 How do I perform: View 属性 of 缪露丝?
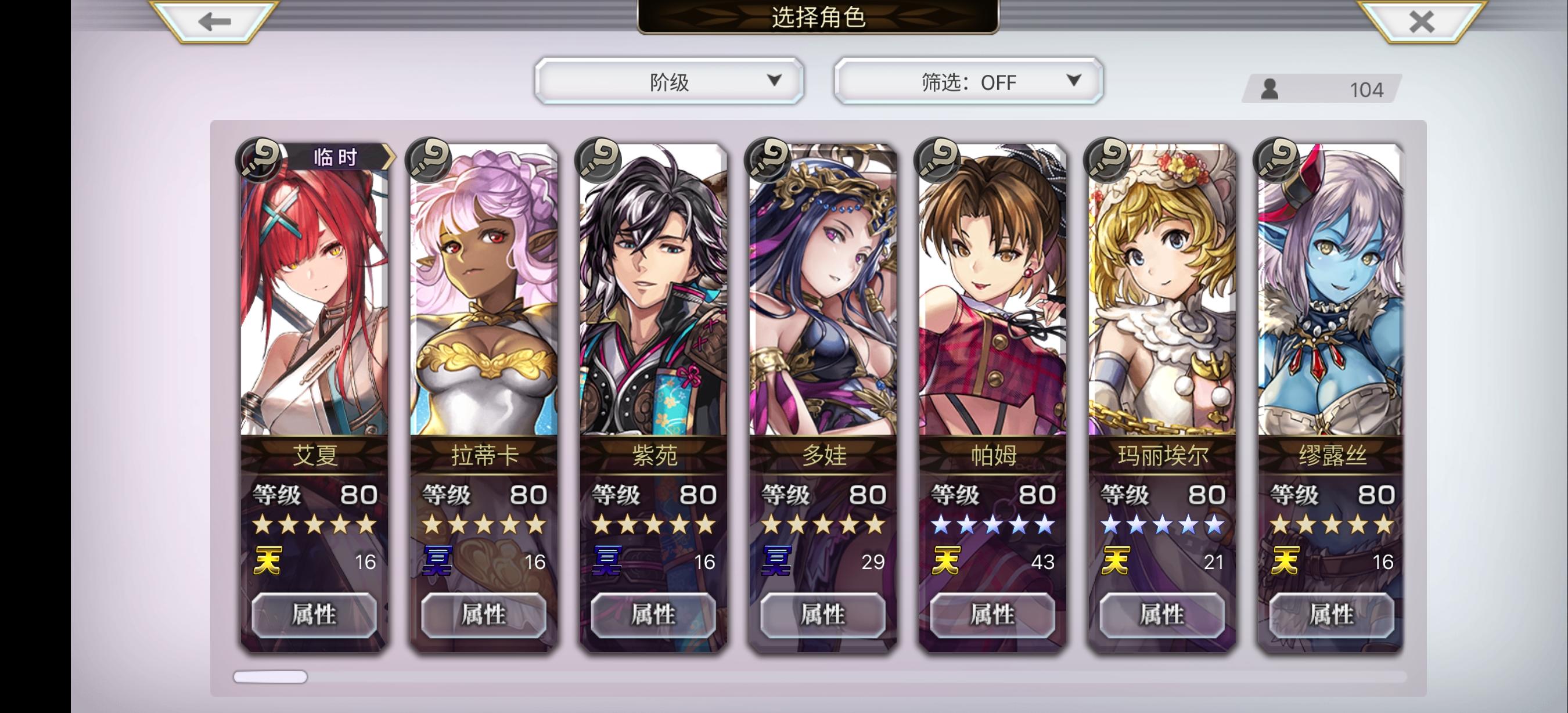(1331, 614)
